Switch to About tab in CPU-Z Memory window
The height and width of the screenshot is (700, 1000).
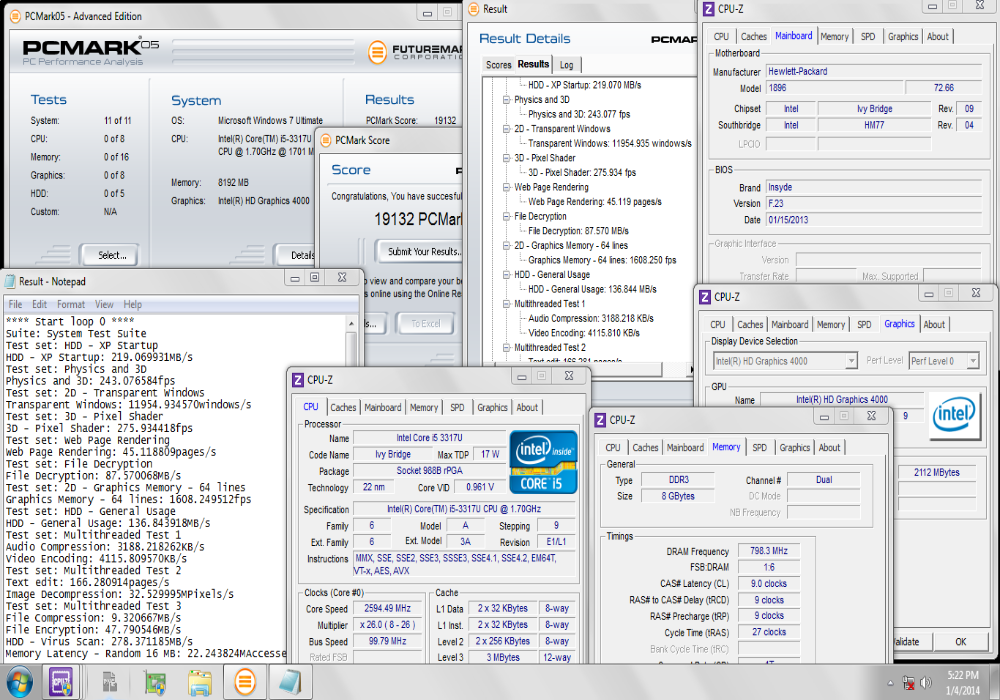tap(829, 448)
